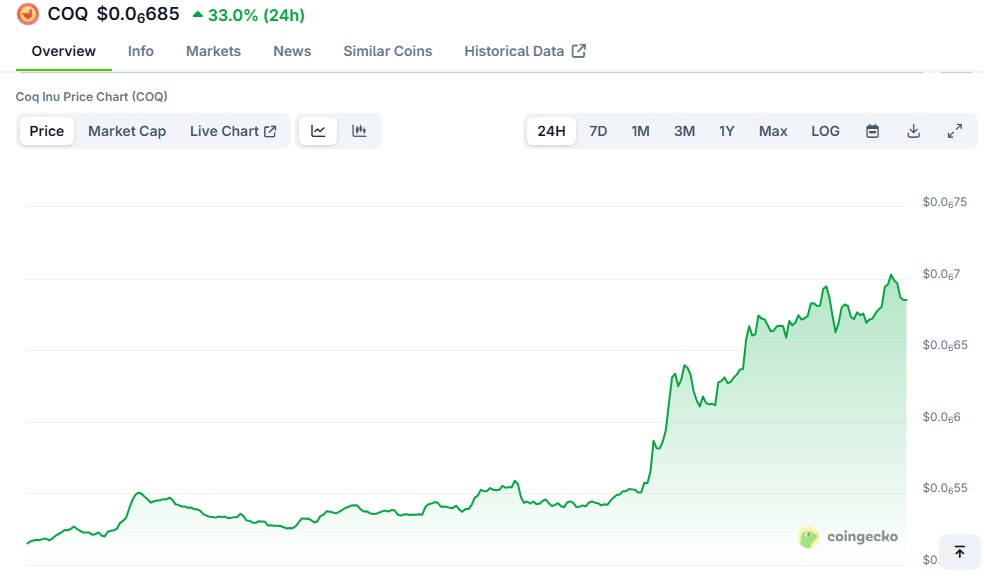Select the Max time range

(x=773, y=131)
